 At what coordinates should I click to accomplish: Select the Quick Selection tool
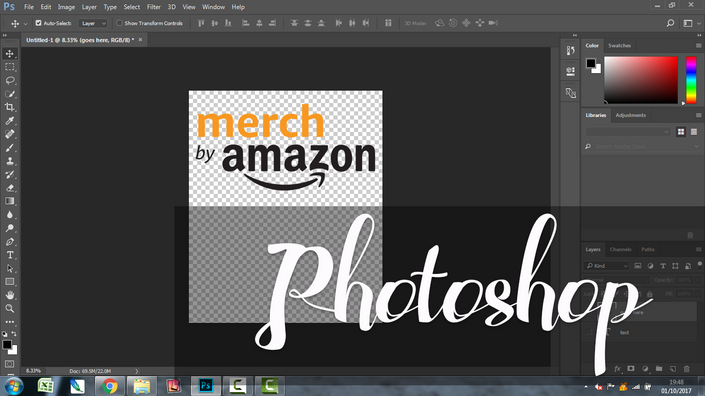tap(9, 94)
